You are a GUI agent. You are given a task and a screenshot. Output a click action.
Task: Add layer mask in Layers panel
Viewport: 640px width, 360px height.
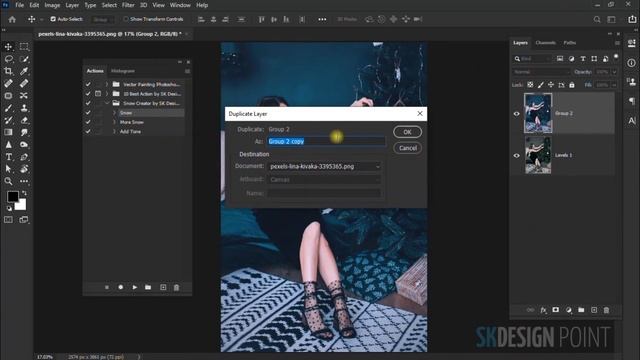pos(556,310)
